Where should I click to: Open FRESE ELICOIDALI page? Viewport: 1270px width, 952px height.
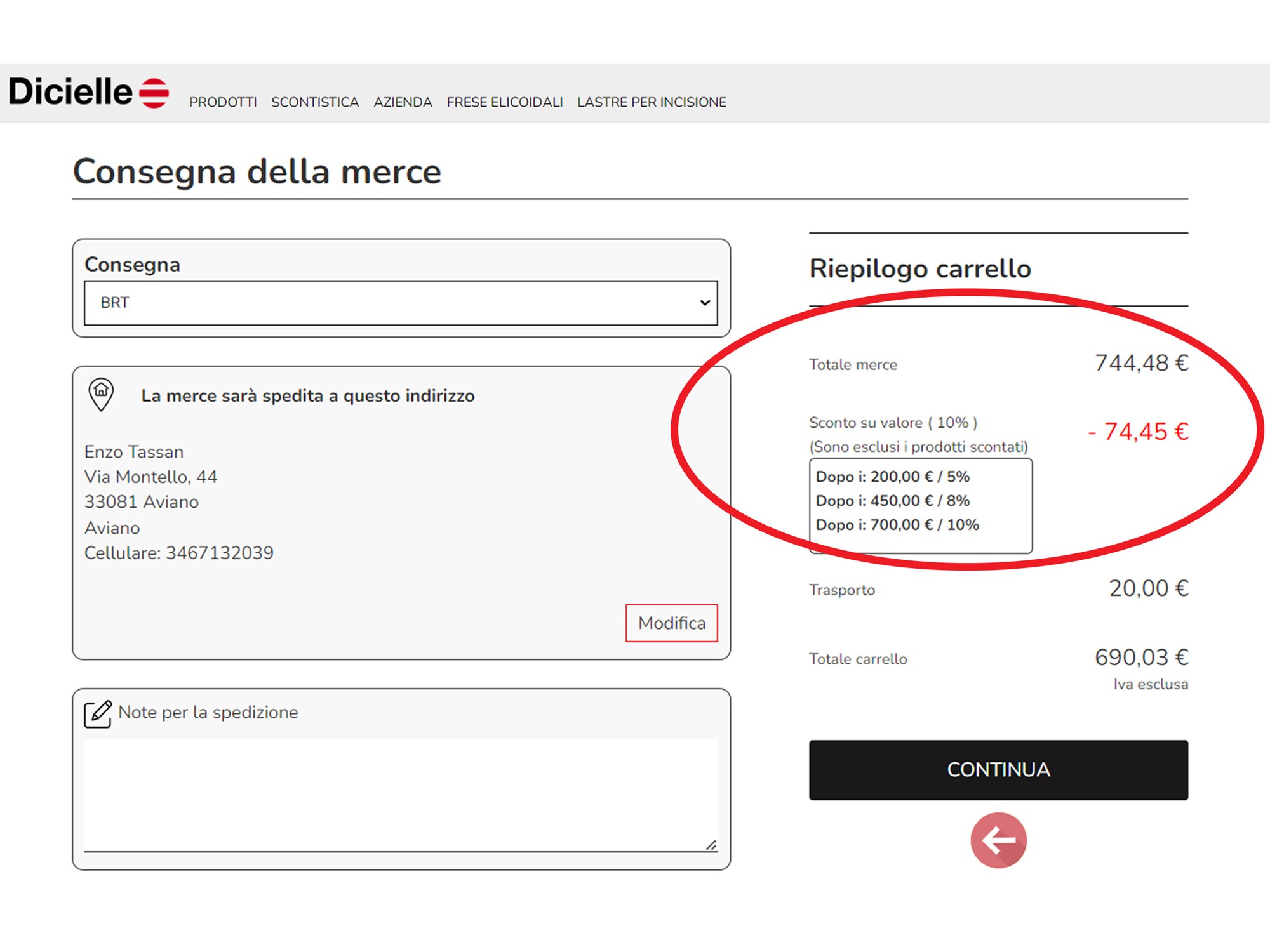pos(504,102)
